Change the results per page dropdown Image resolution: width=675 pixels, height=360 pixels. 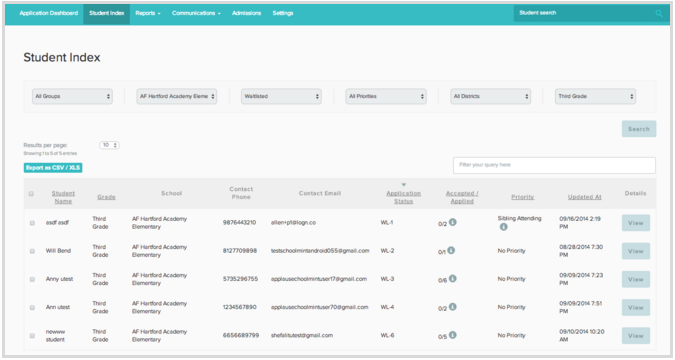[x=109, y=145]
